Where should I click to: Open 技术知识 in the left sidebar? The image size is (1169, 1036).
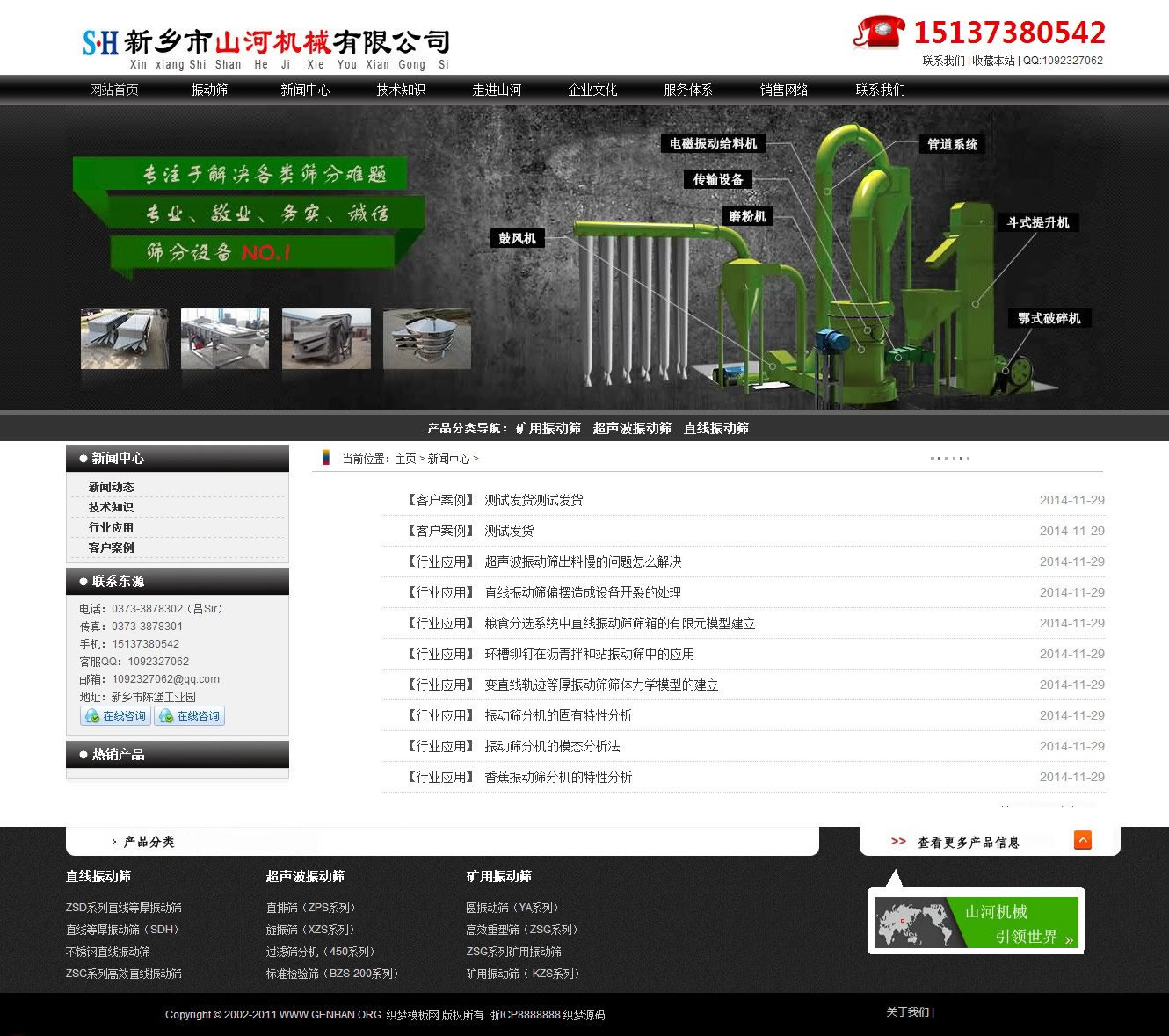pos(111,507)
